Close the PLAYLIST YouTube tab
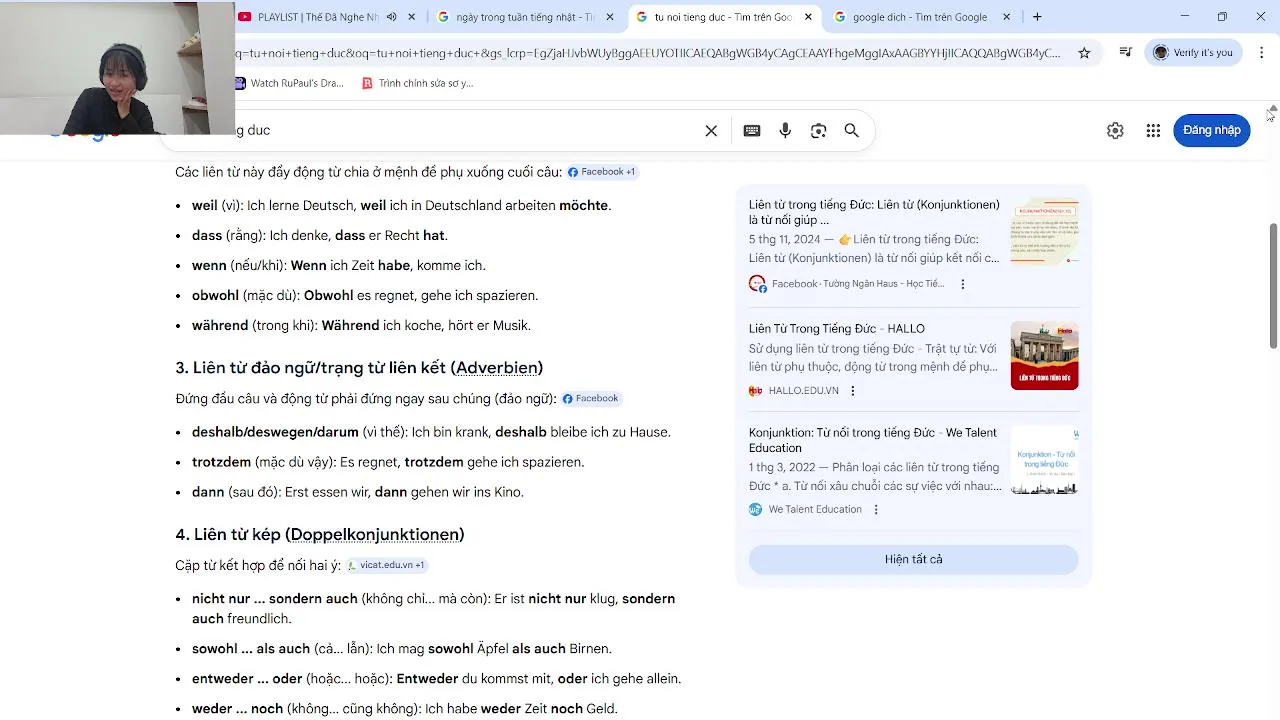The image size is (1280, 720). pyautogui.click(x=411, y=17)
